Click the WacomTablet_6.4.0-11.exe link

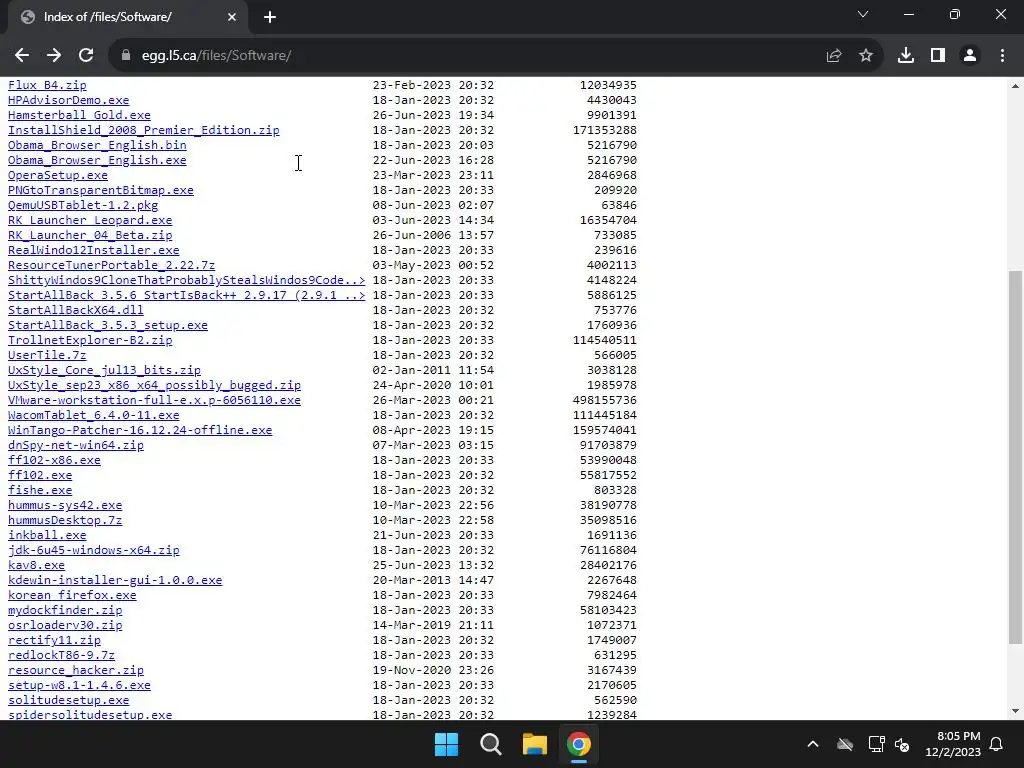(x=93, y=415)
